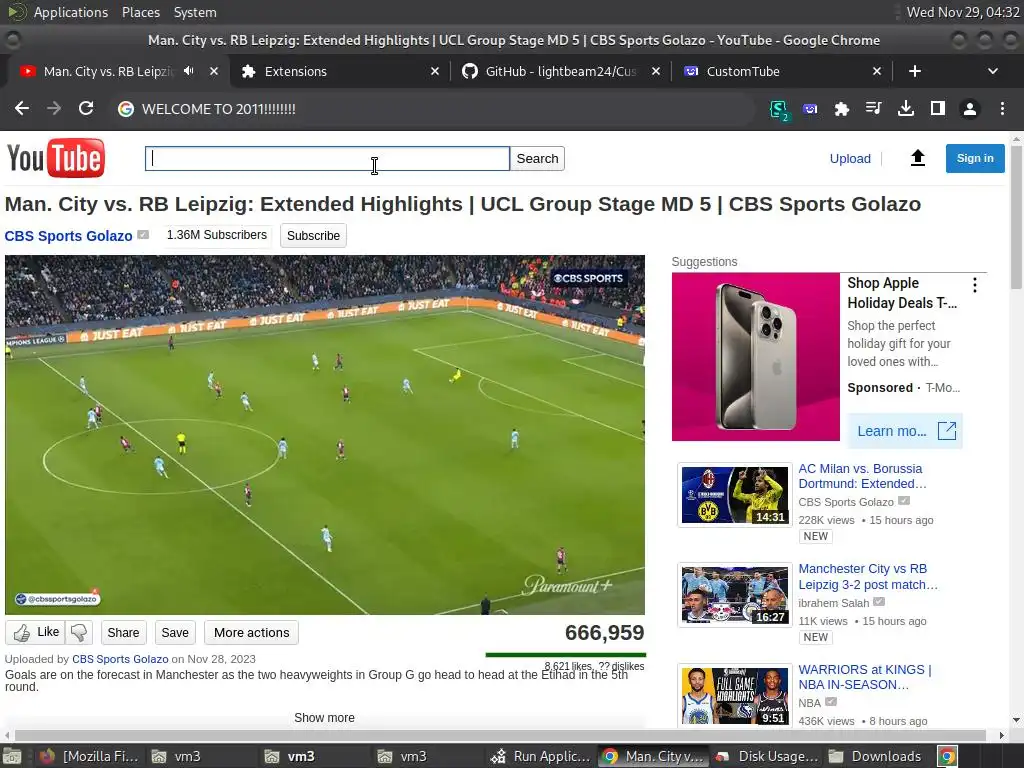
Task: Open Mozilla Firefox taskbar item
Action: (90, 756)
